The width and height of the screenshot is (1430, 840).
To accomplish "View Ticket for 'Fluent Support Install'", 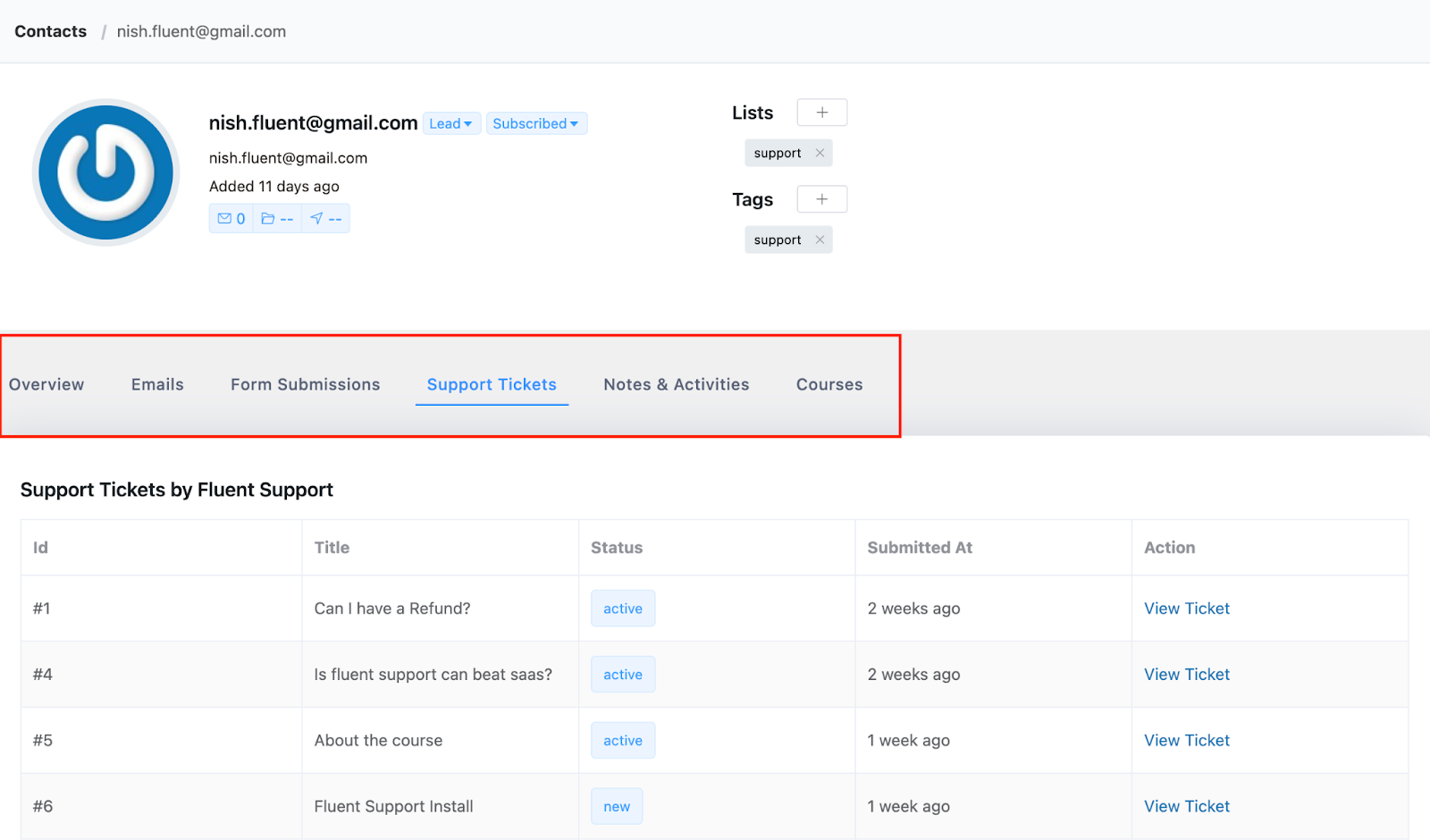I will [1187, 807].
